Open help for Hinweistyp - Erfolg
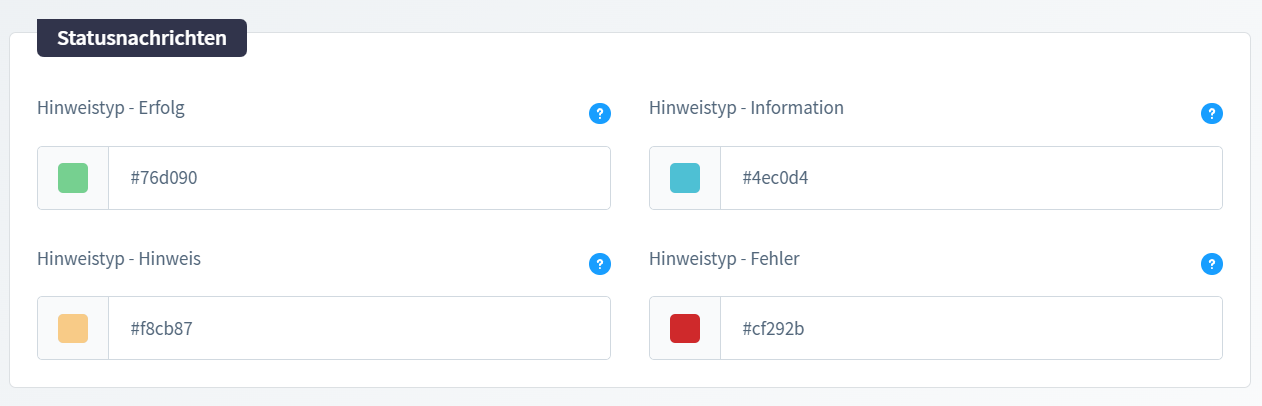 (x=600, y=114)
